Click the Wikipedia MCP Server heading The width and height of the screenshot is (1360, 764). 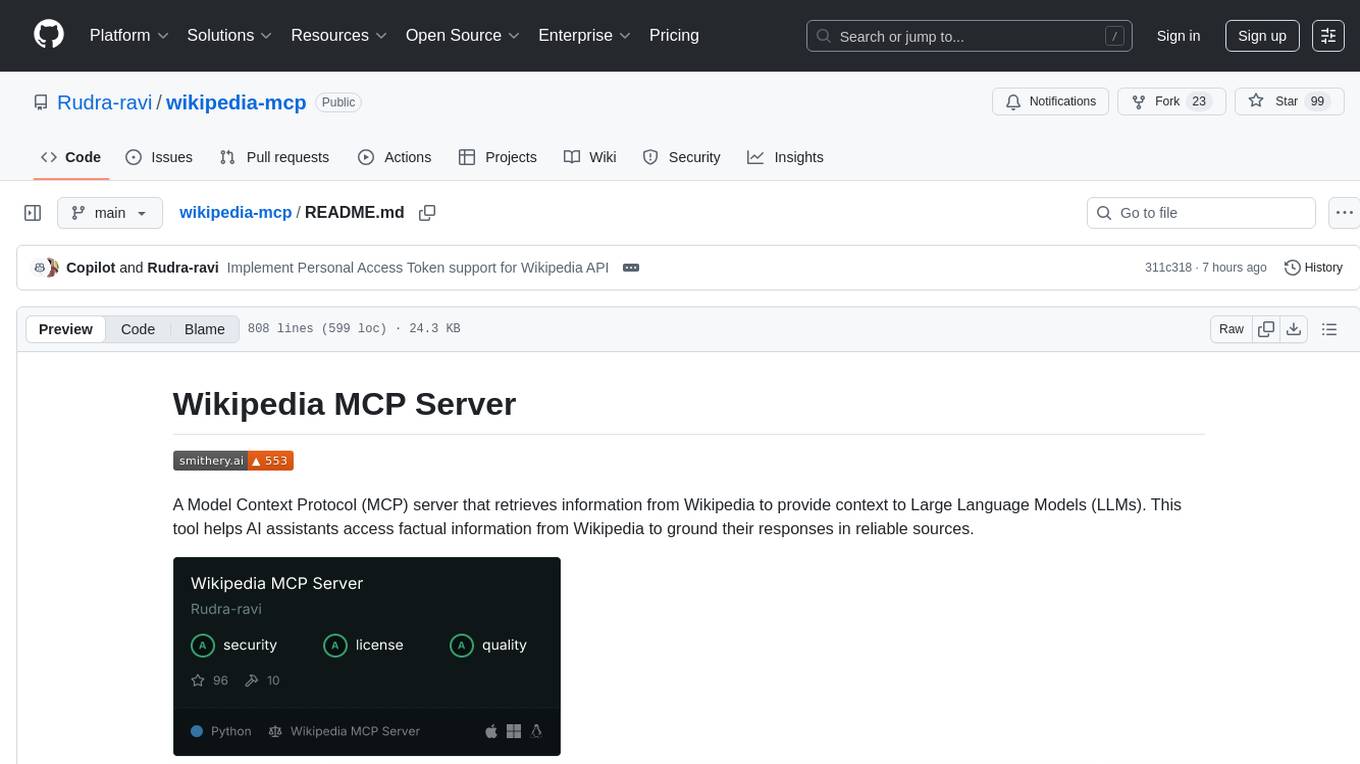tap(344, 404)
